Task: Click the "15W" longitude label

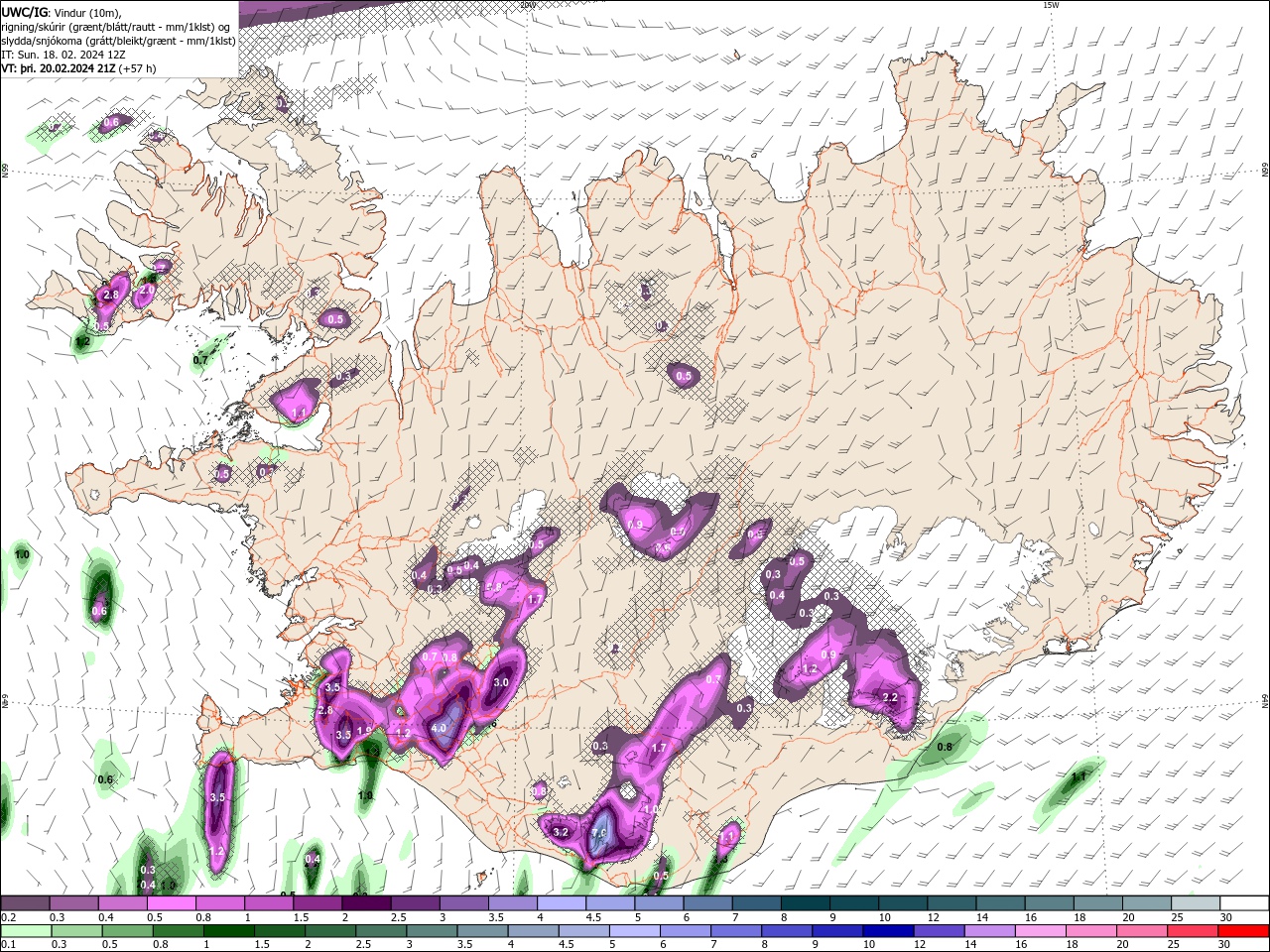Action: coord(1051,5)
